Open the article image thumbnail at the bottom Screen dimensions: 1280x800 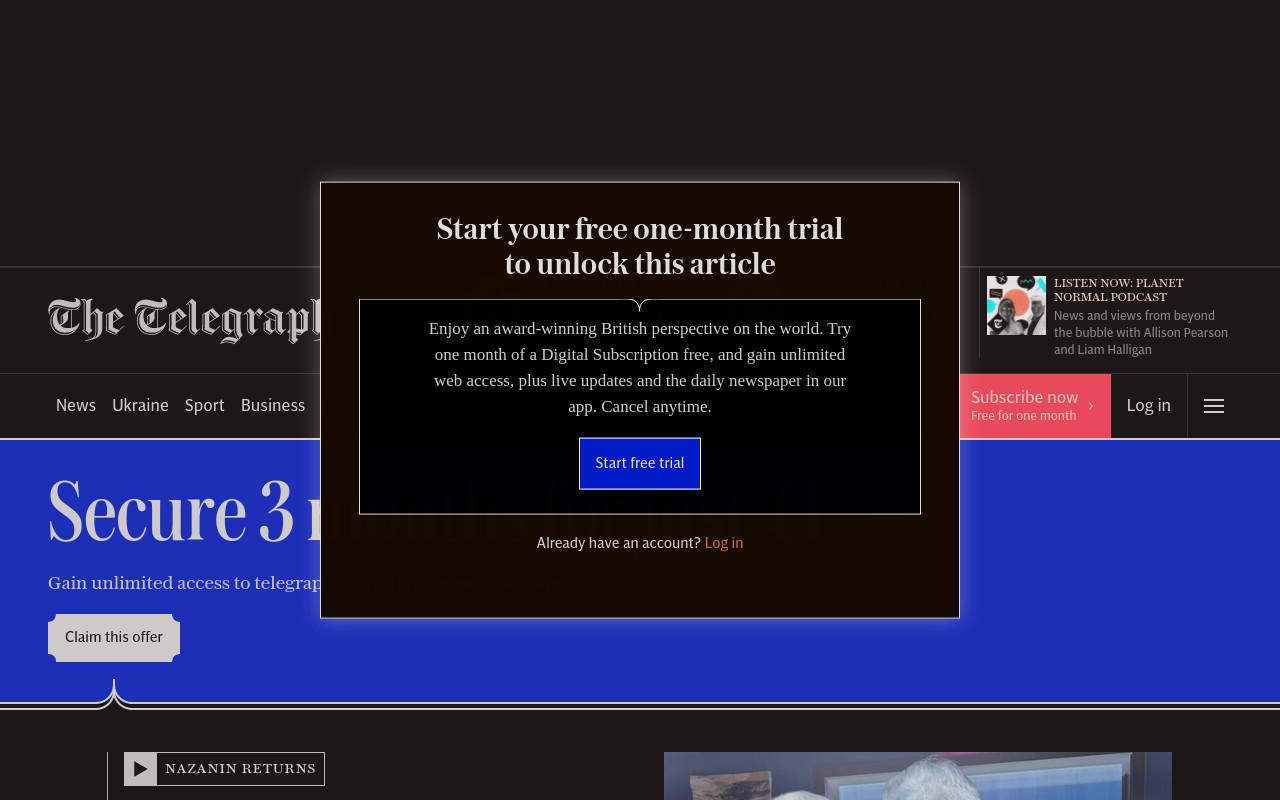coord(918,776)
